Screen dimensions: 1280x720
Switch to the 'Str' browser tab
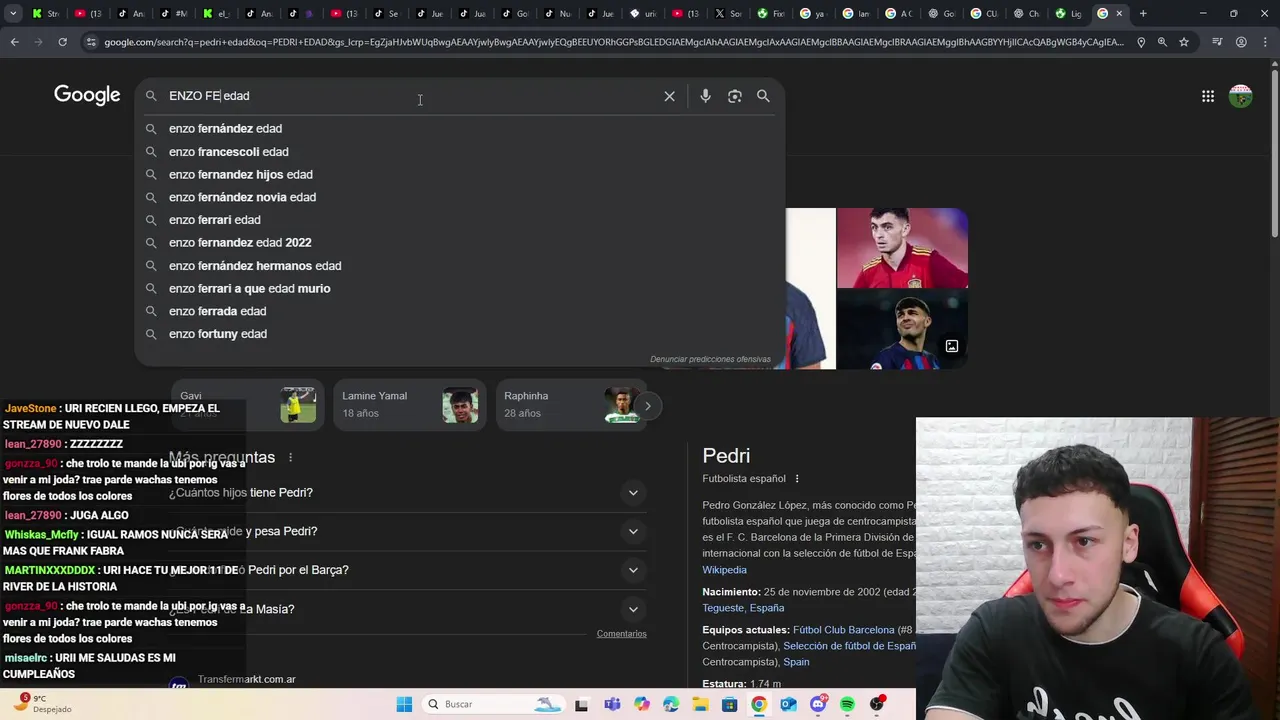tap(46, 13)
